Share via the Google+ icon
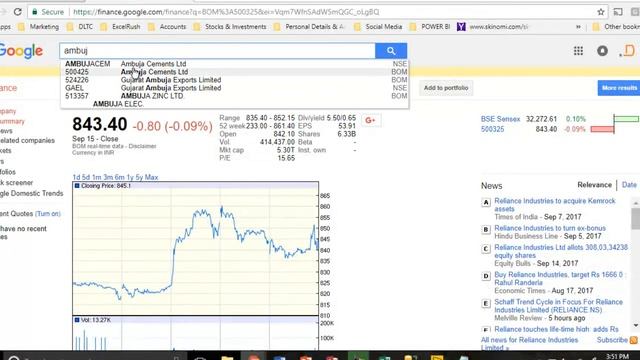This screenshot has width=640, height=360. (371, 120)
